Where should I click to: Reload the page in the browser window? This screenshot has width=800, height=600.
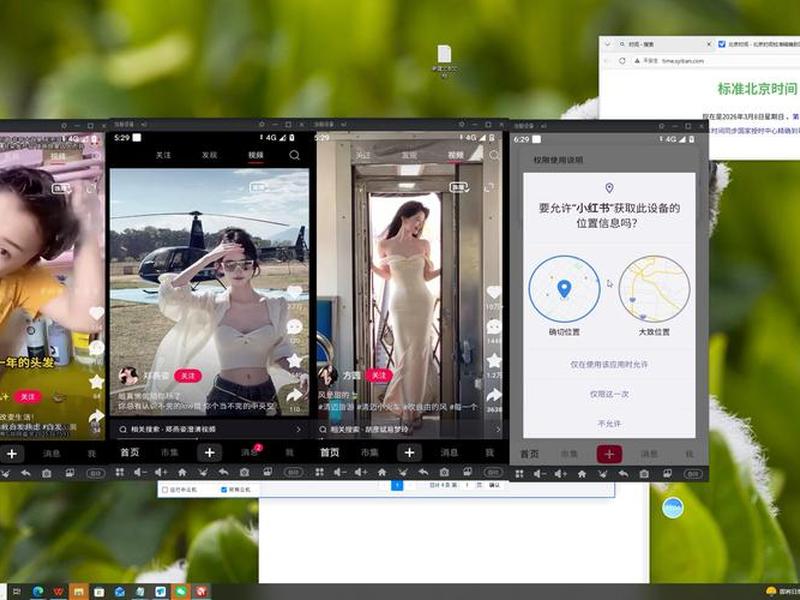622,61
